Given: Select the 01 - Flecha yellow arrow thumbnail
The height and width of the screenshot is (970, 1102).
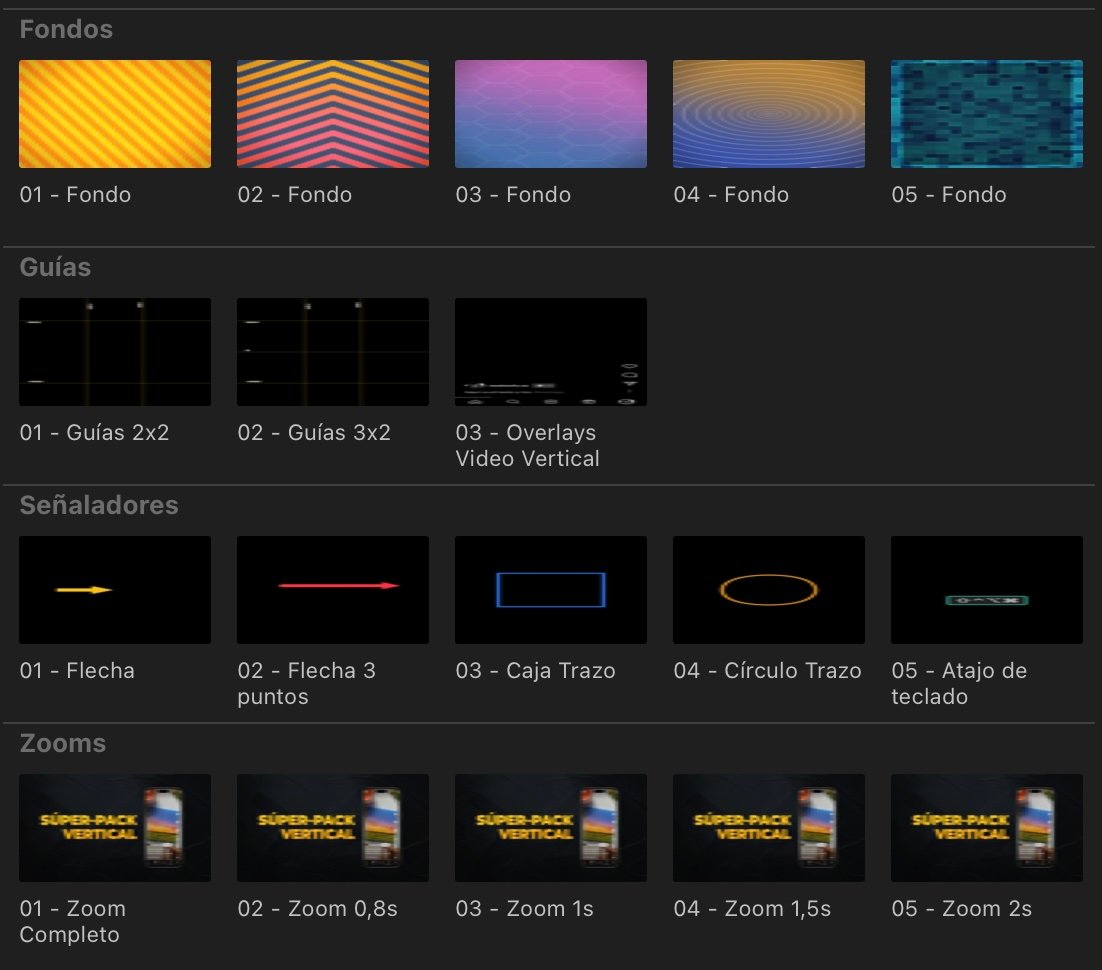Looking at the screenshot, I should [x=115, y=590].
